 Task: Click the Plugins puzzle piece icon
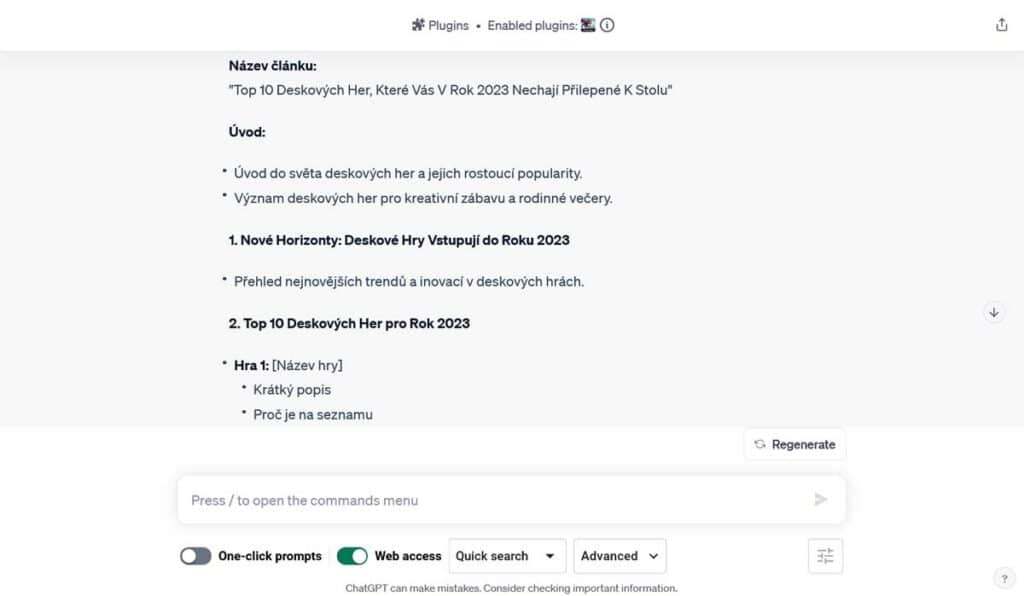click(418, 25)
